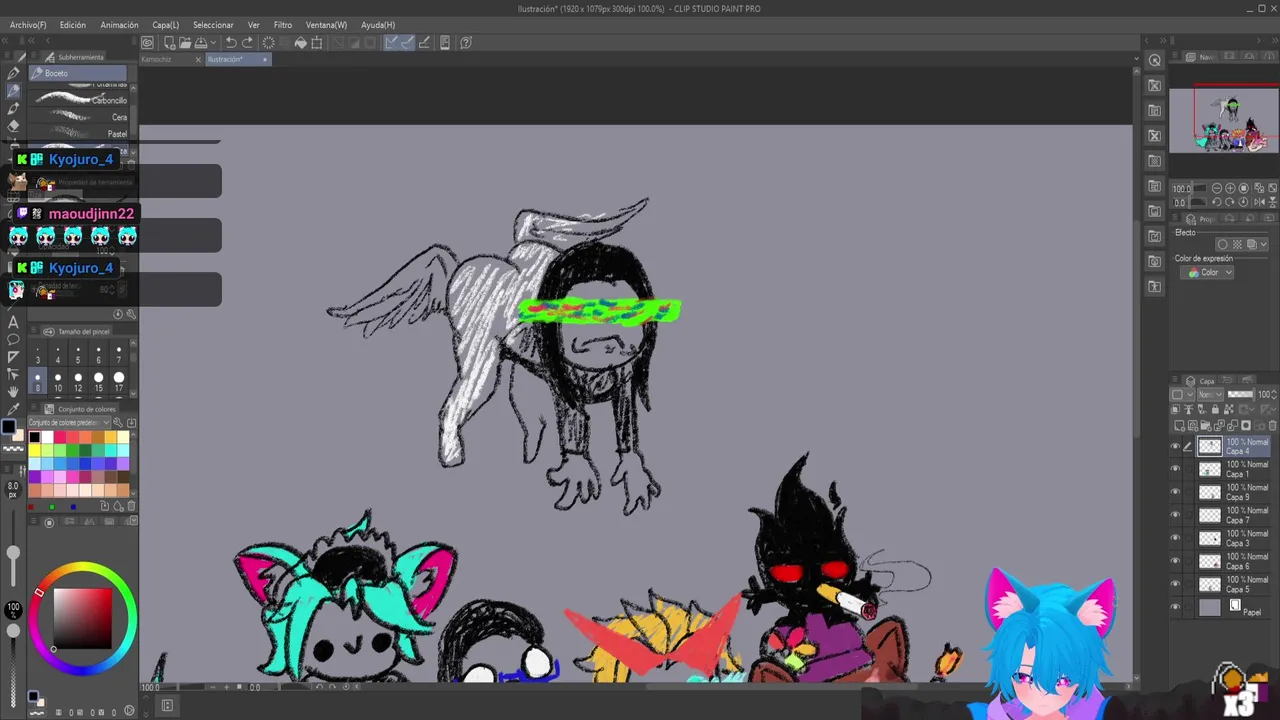This screenshot has width=1280, height=720.
Task: Toggle visibility of the Papel layer
Action: pyautogui.click(x=1175, y=607)
